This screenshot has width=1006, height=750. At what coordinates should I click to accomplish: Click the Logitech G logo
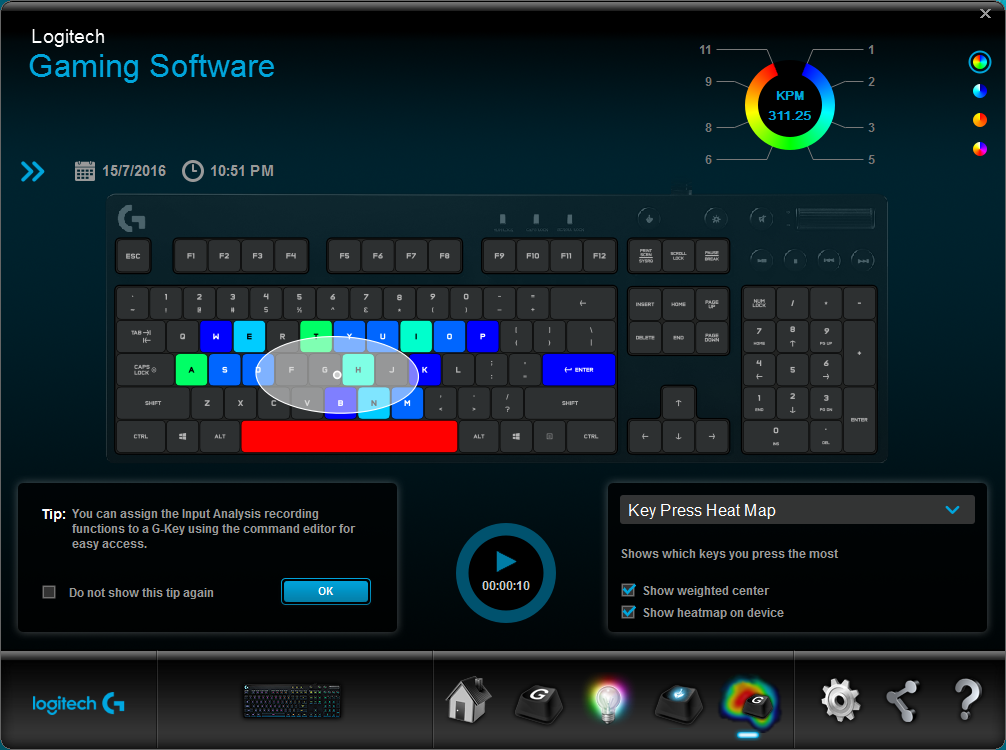pos(78,704)
